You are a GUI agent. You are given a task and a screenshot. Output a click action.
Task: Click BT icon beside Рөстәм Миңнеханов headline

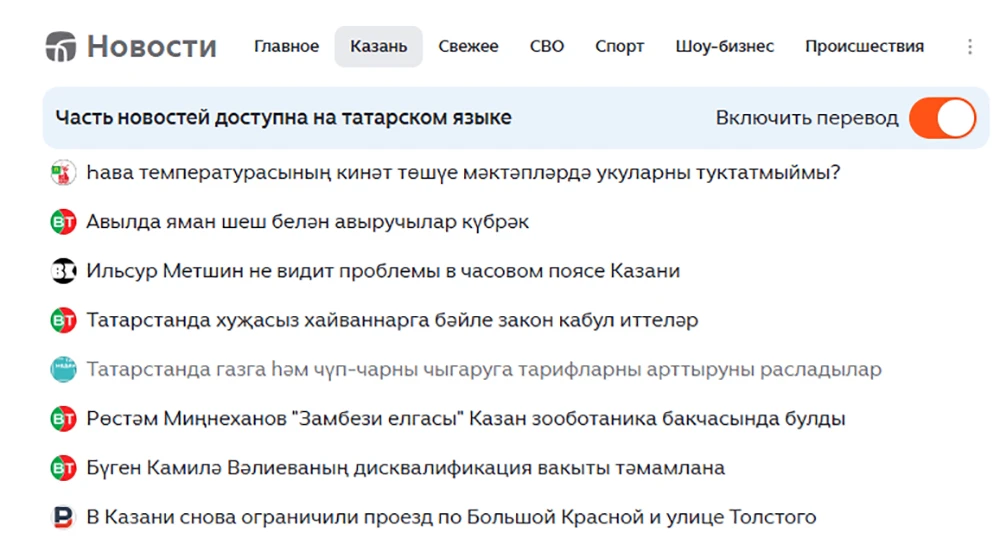pyautogui.click(x=63, y=419)
